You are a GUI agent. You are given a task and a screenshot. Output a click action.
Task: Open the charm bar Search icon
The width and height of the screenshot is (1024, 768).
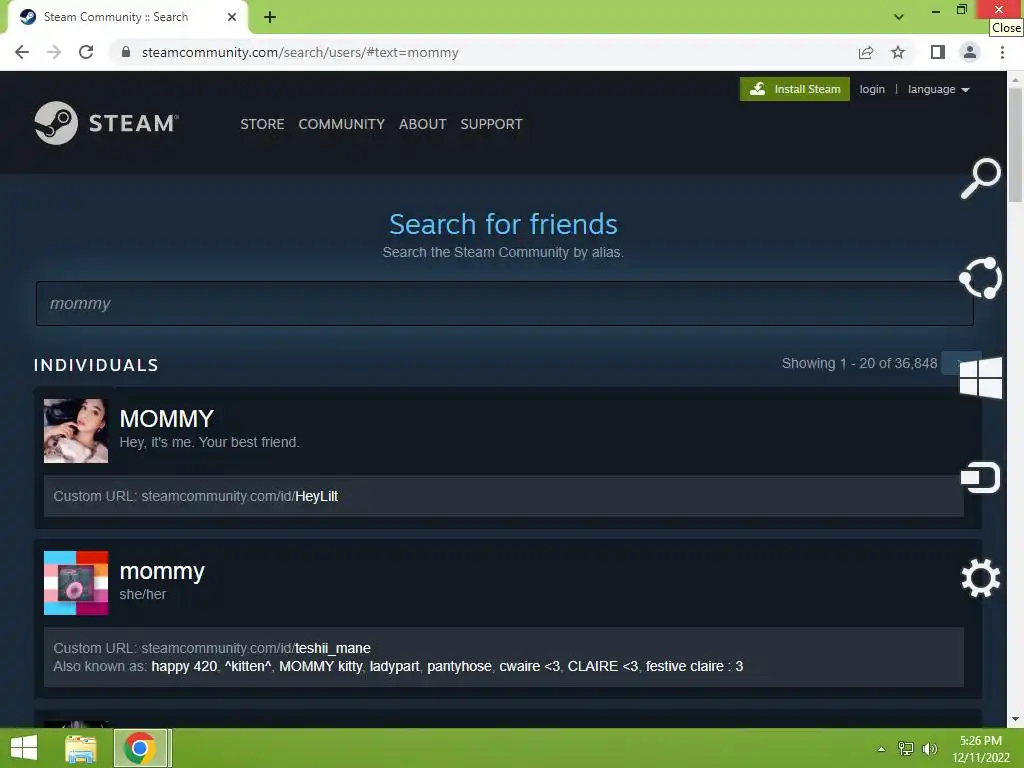point(980,178)
